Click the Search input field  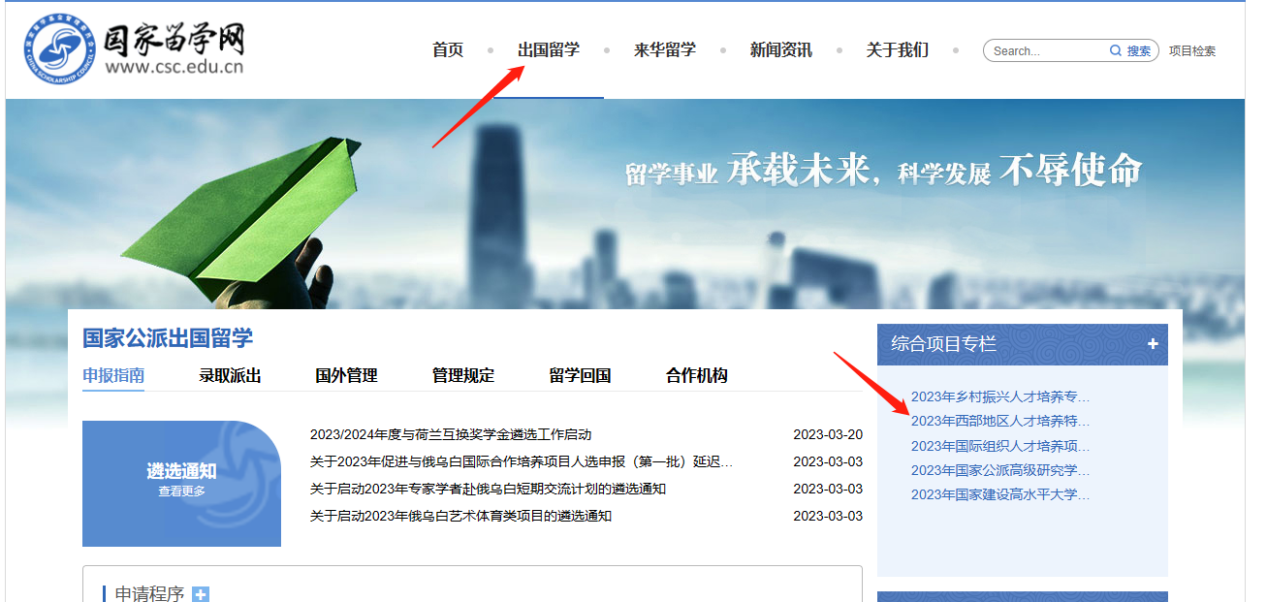[1045, 51]
